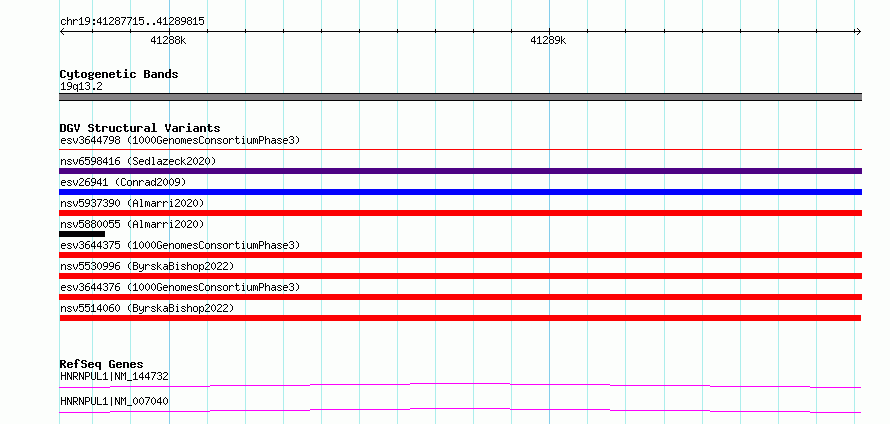This screenshot has height=424, width=890.
Task: Select the RefSeq Genes track title
Action: 102,364
